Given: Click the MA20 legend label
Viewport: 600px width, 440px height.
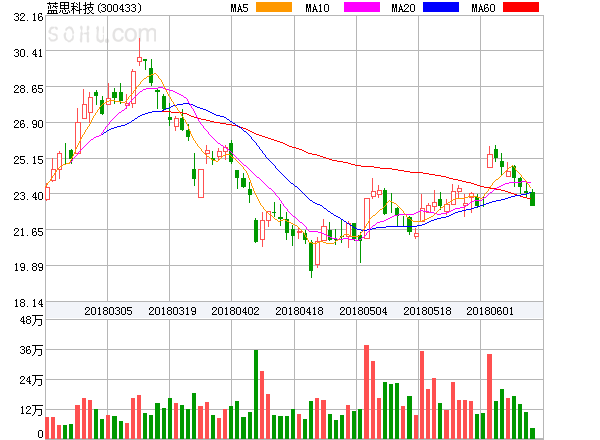Looking at the screenshot, I should click(x=403, y=8).
